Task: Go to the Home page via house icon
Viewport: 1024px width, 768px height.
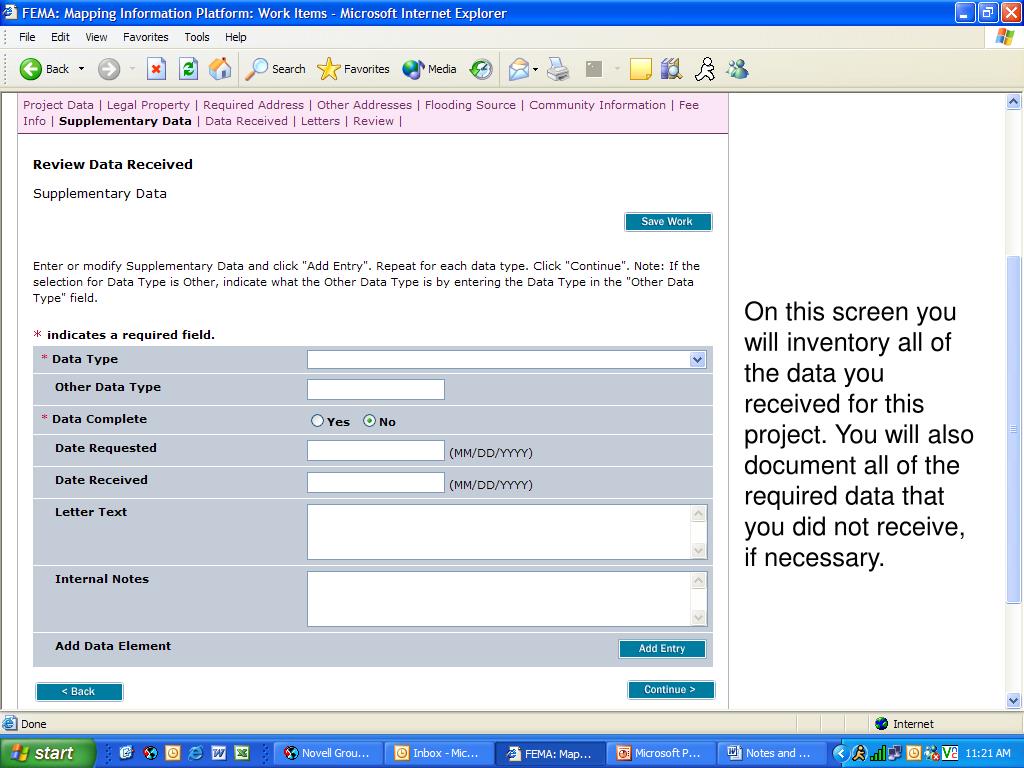Action: click(220, 69)
